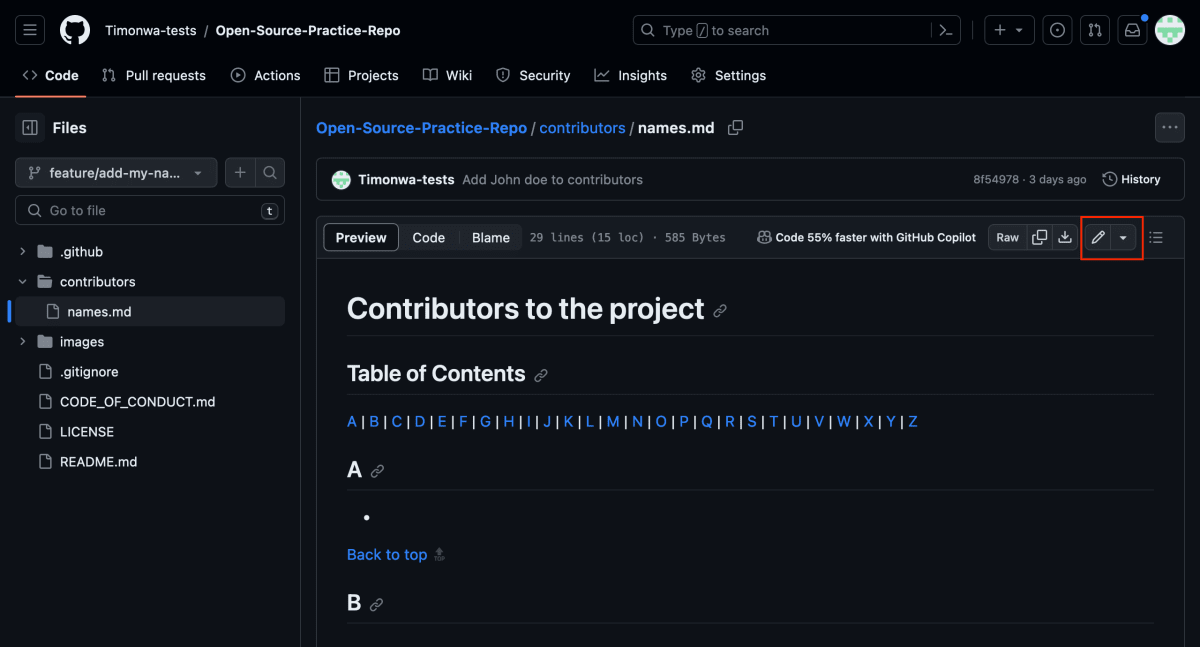The width and height of the screenshot is (1200, 647).
Task: Click the Raw button
Action: 1008,237
